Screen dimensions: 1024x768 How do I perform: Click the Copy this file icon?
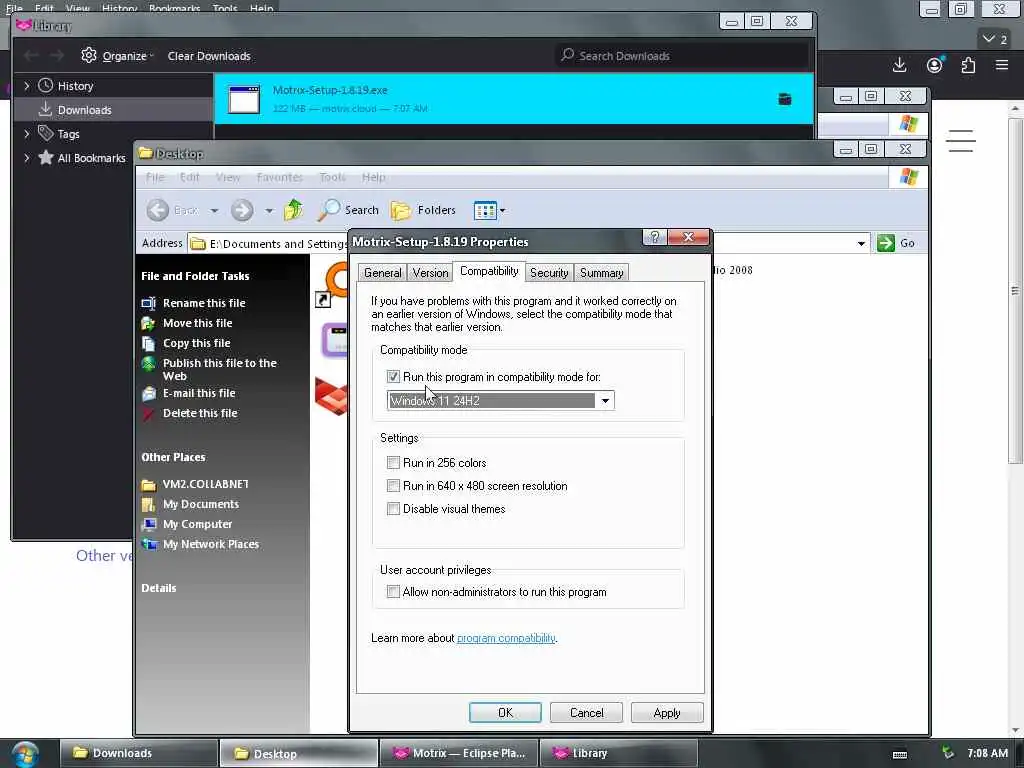point(148,344)
